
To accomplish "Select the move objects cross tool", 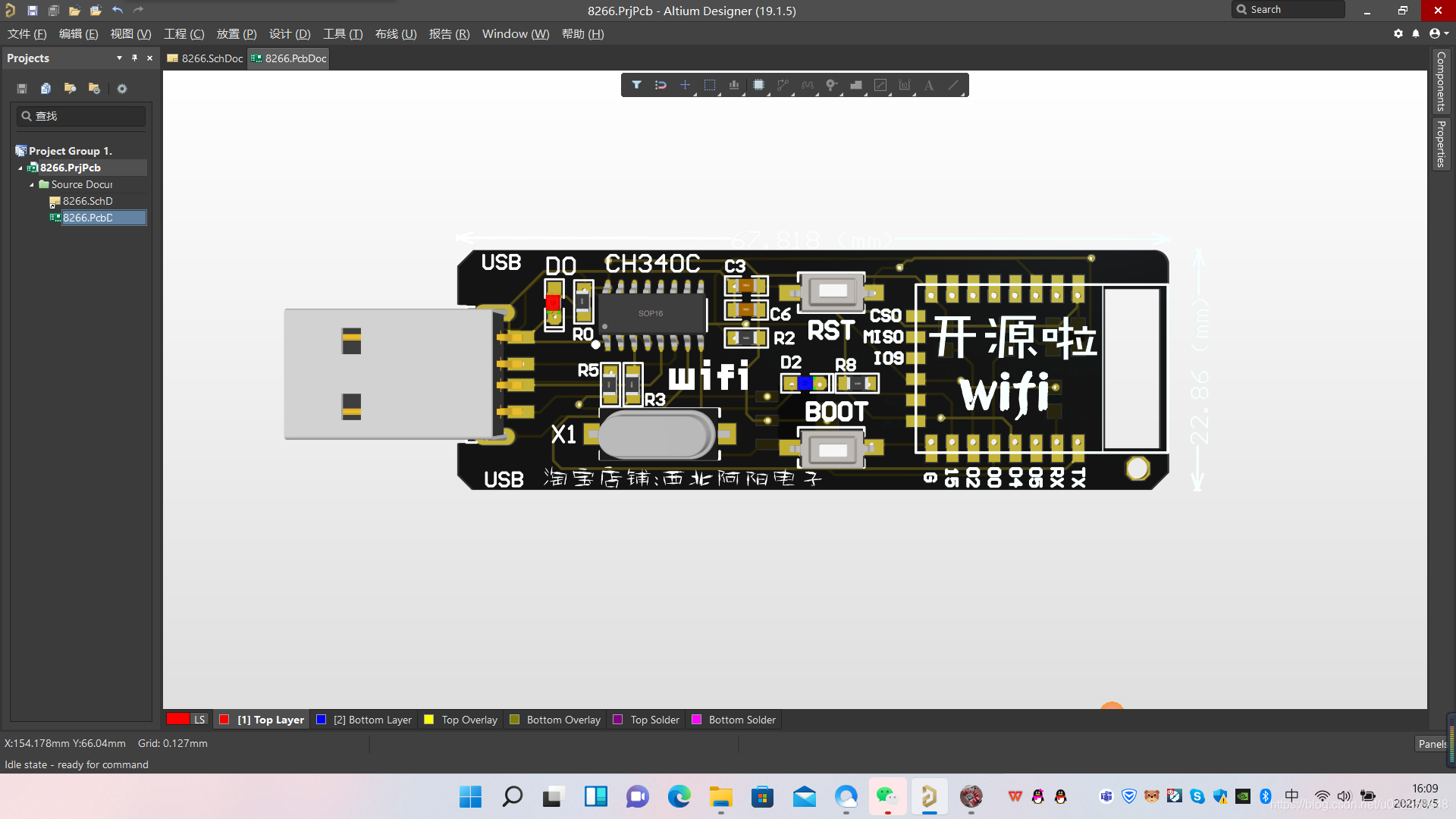I will tap(685, 85).
